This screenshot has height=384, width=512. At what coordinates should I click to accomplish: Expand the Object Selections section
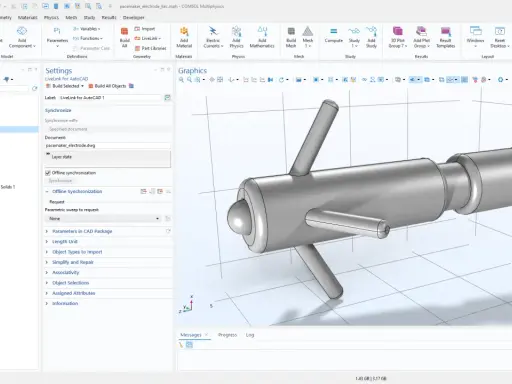pyautogui.click(x=70, y=283)
